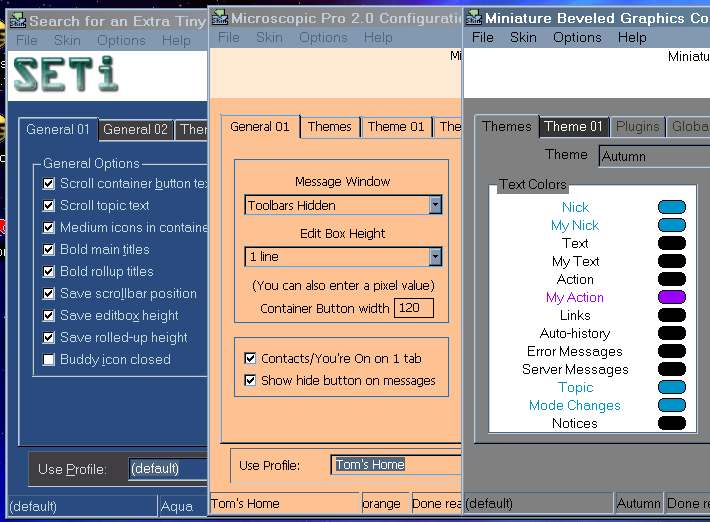Click the Links color swatch
The image size is (710, 522).
(x=672, y=315)
